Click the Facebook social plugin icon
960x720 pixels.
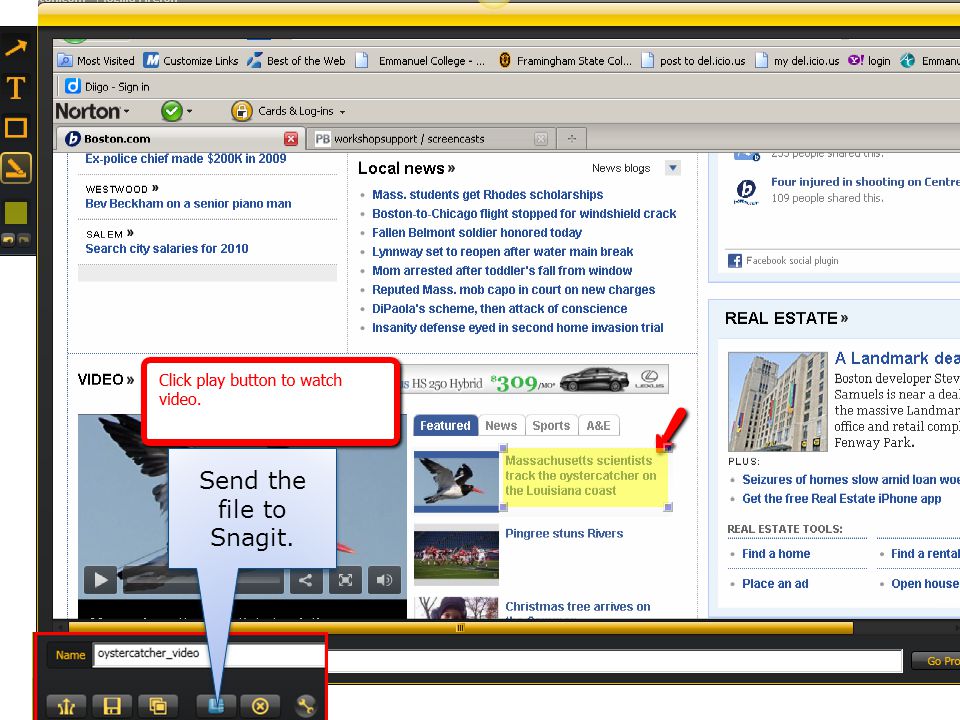click(735, 261)
